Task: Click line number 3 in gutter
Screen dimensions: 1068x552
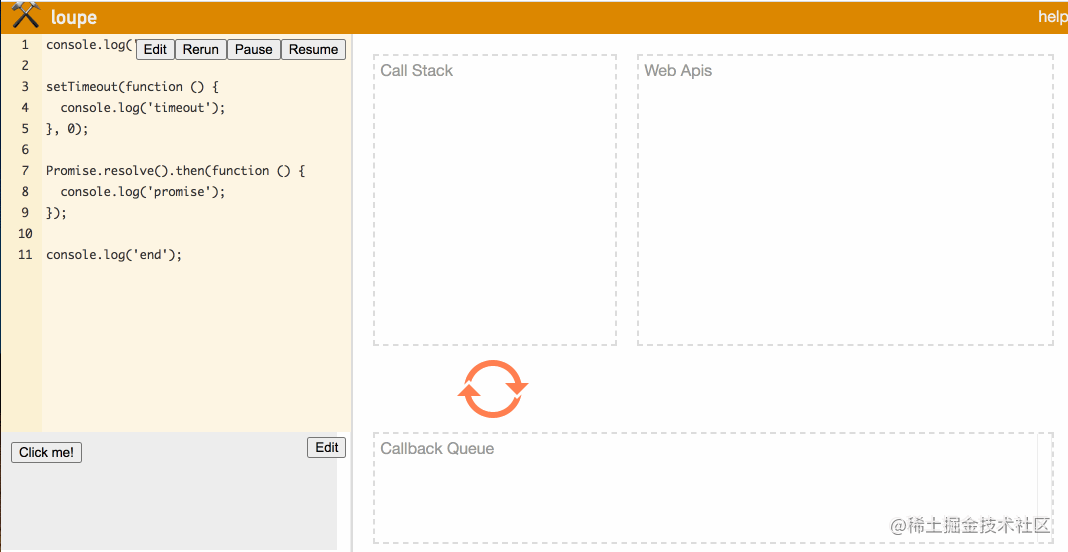Action: pos(25,87)
